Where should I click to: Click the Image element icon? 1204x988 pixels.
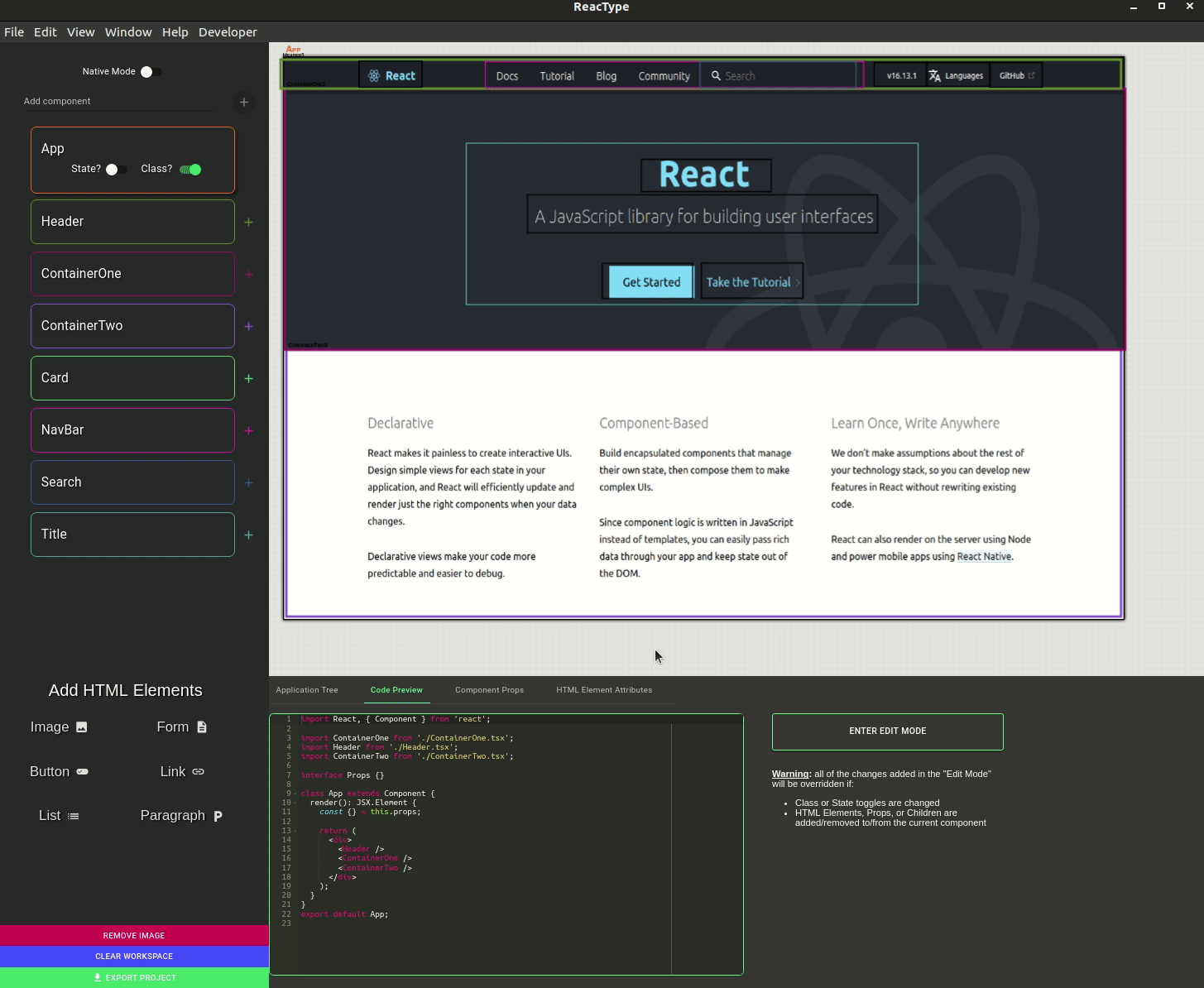pyautogui.click(x=81, y=727)
